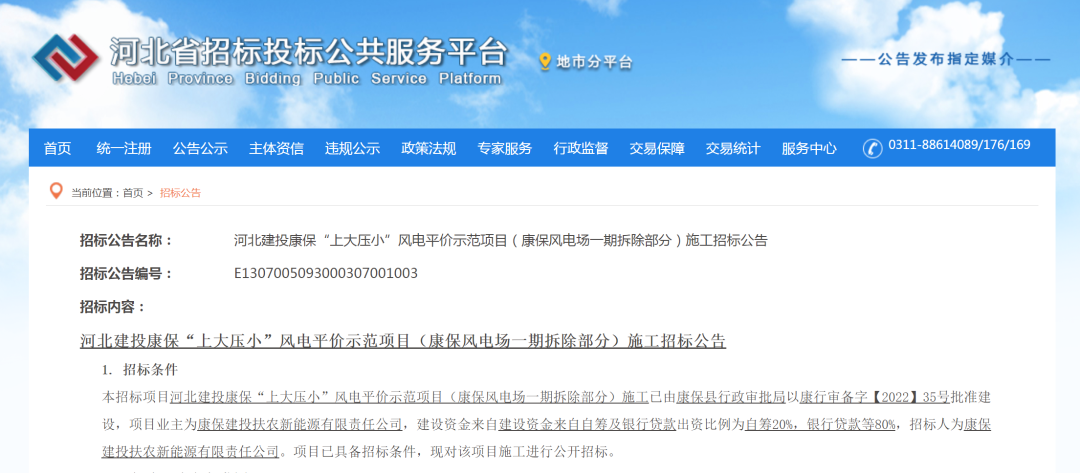Click the phone number 0311-88614089/176/169
The image size is (1080, 473).
pyautogui.click(x=959, y=145)
